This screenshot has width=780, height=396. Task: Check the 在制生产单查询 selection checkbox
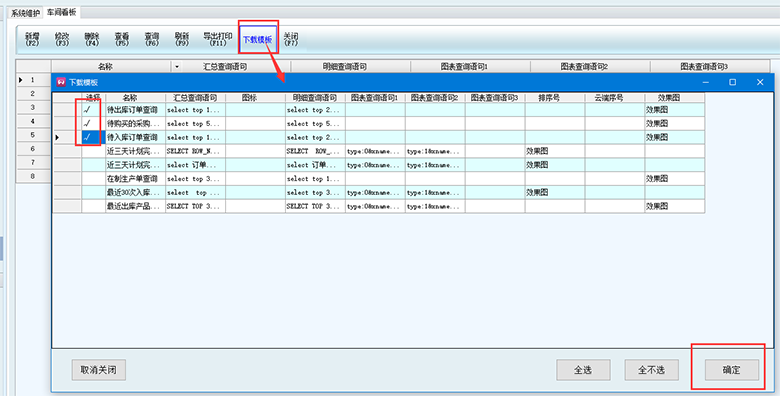94,179
